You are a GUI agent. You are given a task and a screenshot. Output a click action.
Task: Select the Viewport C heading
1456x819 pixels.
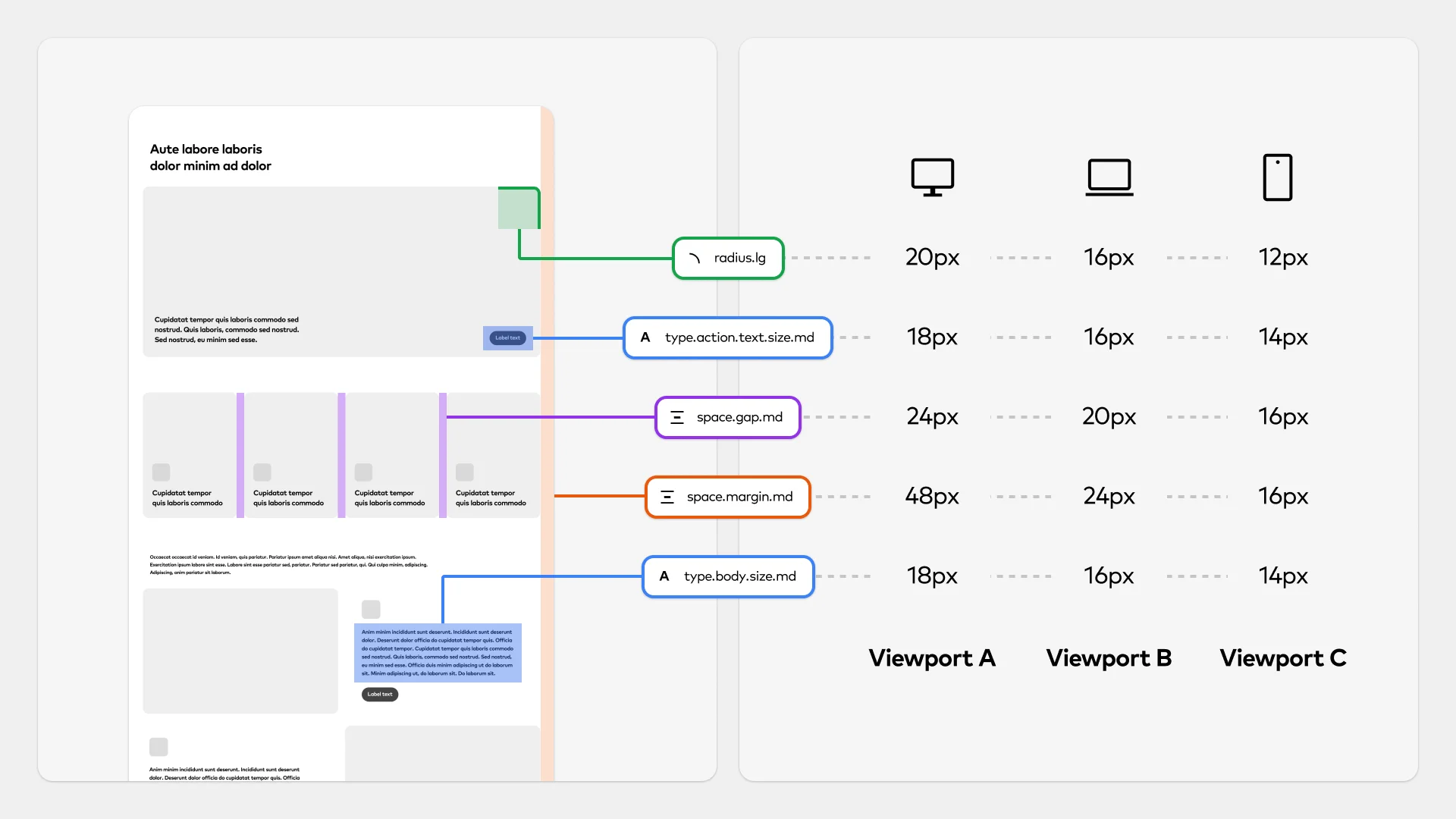[x=1283, y=658]
